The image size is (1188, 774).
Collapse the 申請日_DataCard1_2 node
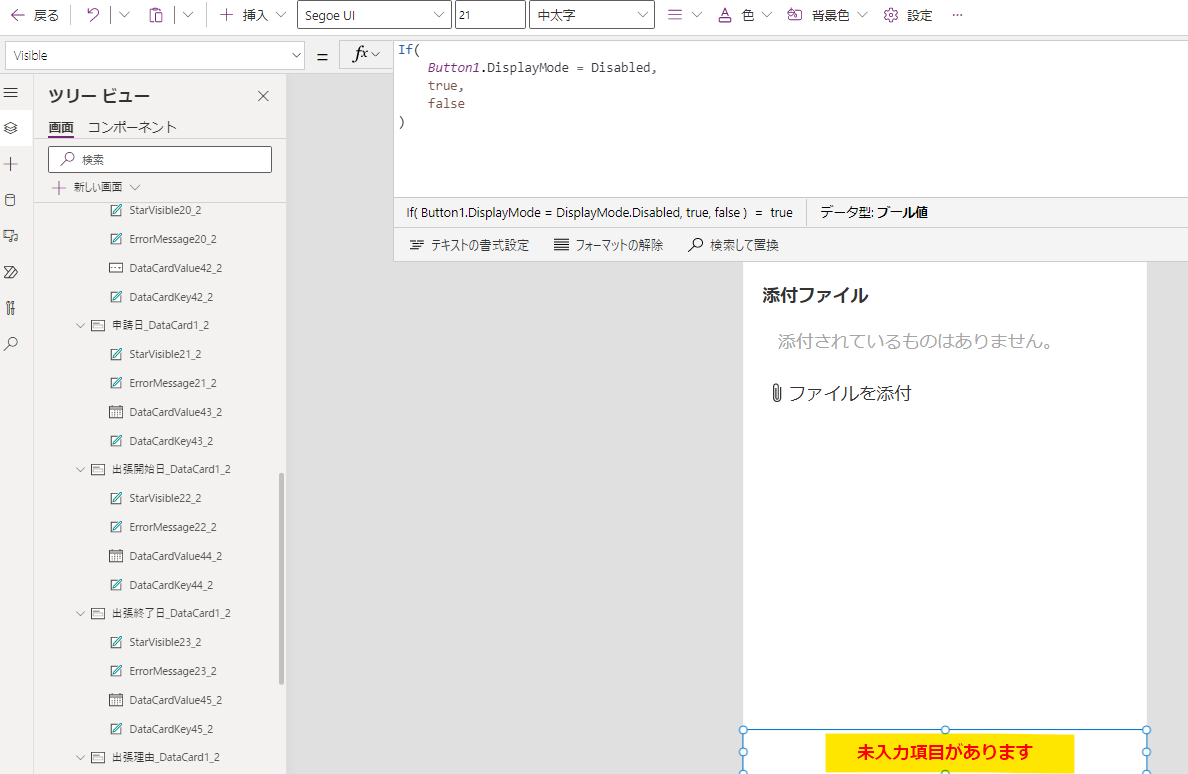(80, 326)
